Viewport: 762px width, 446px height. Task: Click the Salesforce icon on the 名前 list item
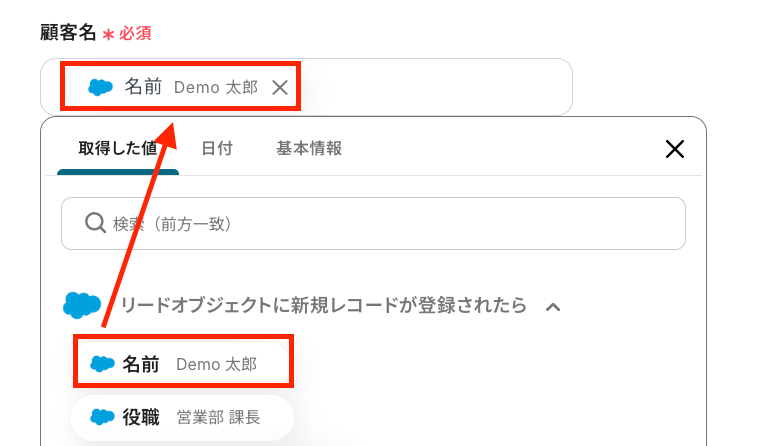tap(102, 364)
